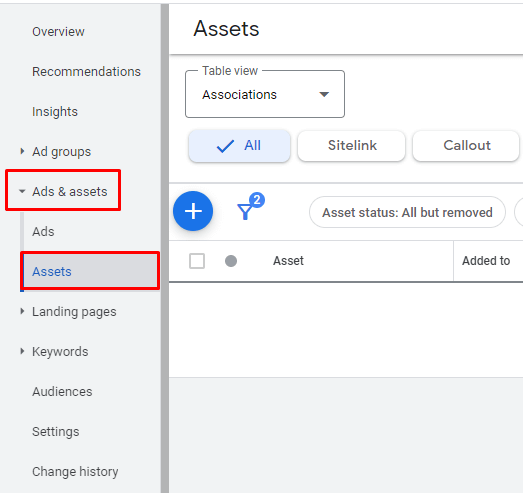The width and height of the screenshot is (523, 493).
Task: Open Audiences in the sidebar
Action: tap(62, 392)
